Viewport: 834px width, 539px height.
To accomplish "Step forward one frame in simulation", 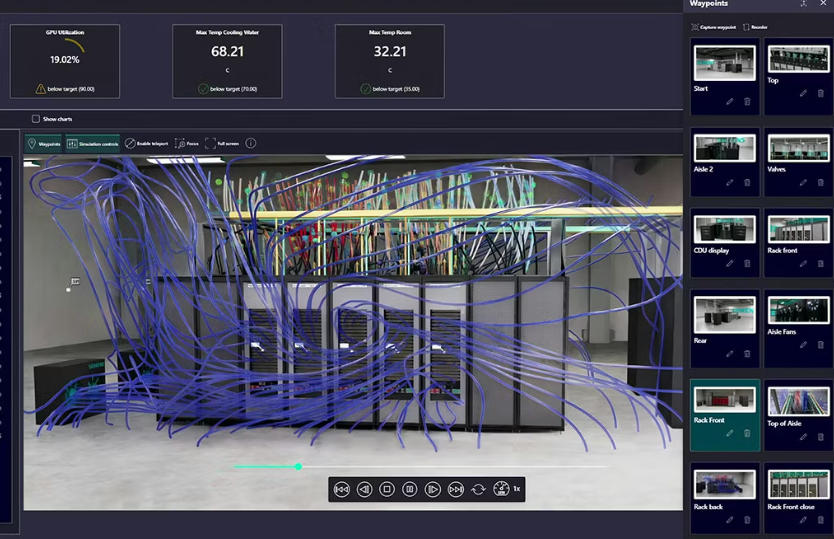I will (x=433, y=489).
